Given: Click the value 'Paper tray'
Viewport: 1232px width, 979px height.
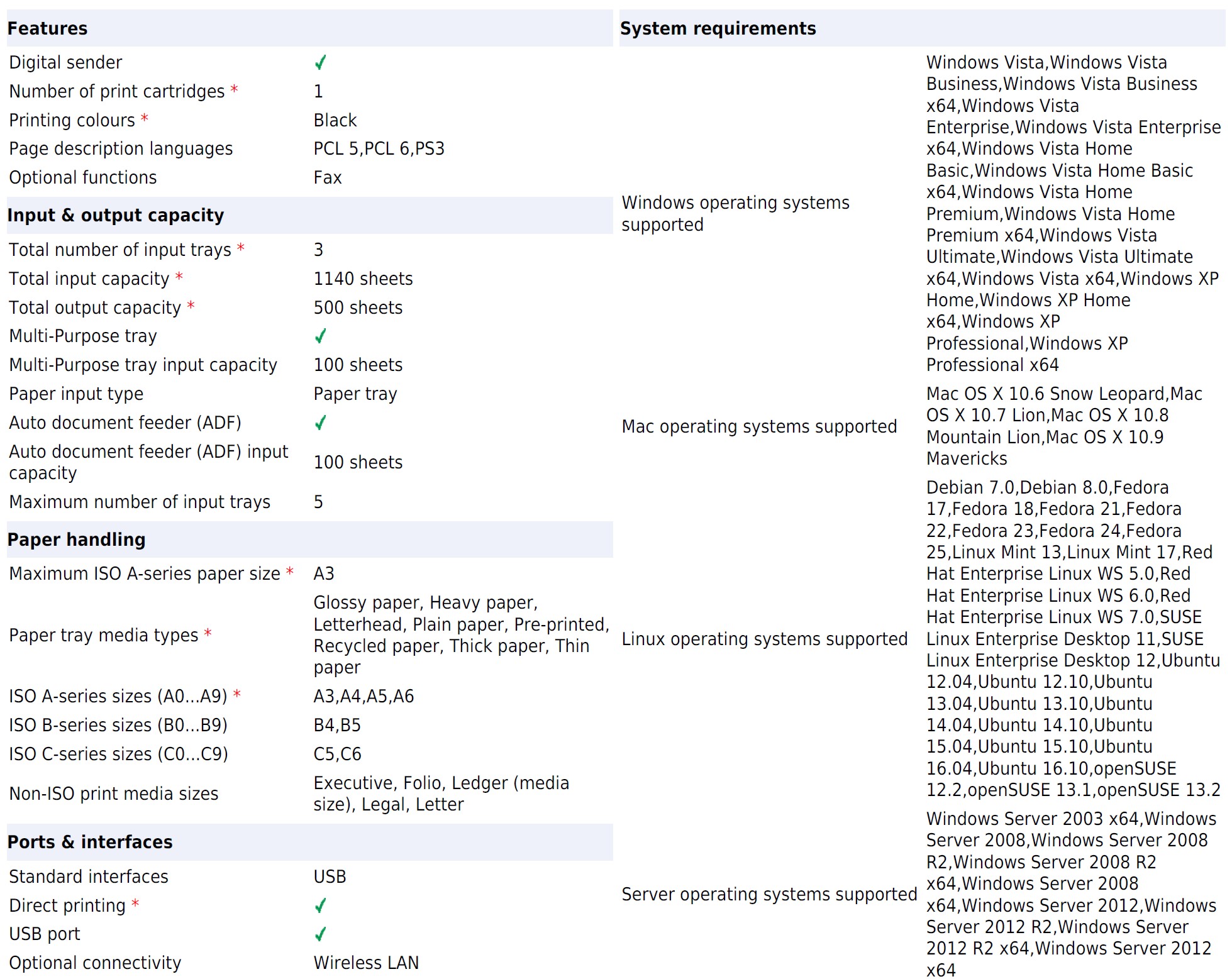Looking at the screenshot, I should click(x=355, y=394).
